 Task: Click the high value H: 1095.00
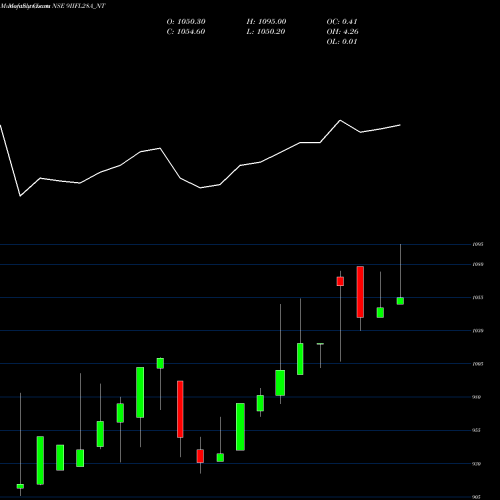[x=266, y=22]
